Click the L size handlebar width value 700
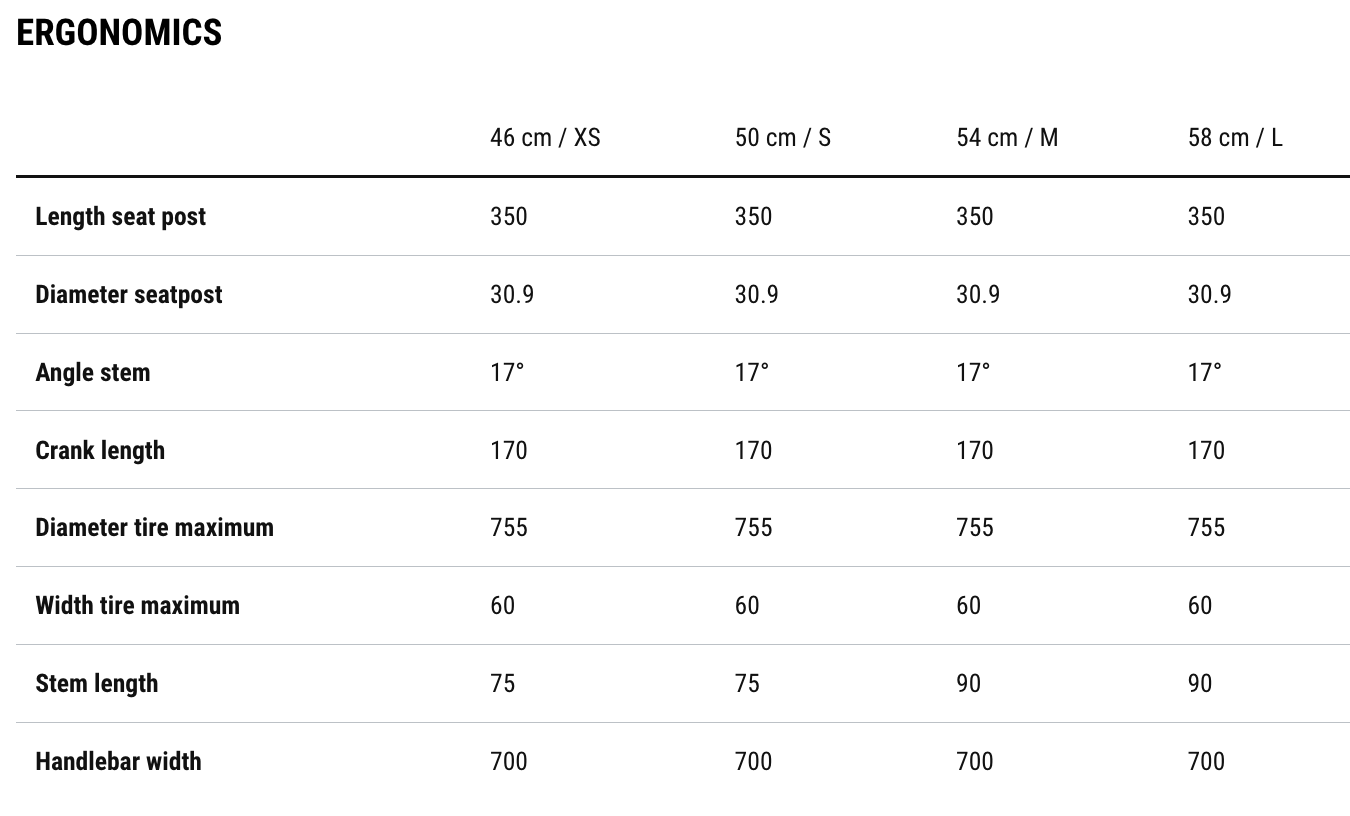This screenshot has height=816, width=1350. [x=1205, y=761]
